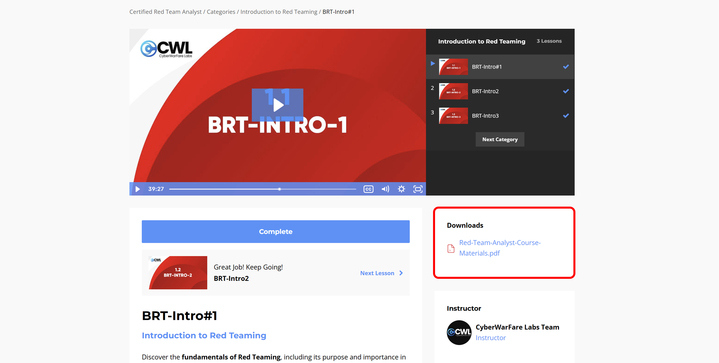Click CyberWarFare Labs Team instructor avatar

click(x=459, y=332)
